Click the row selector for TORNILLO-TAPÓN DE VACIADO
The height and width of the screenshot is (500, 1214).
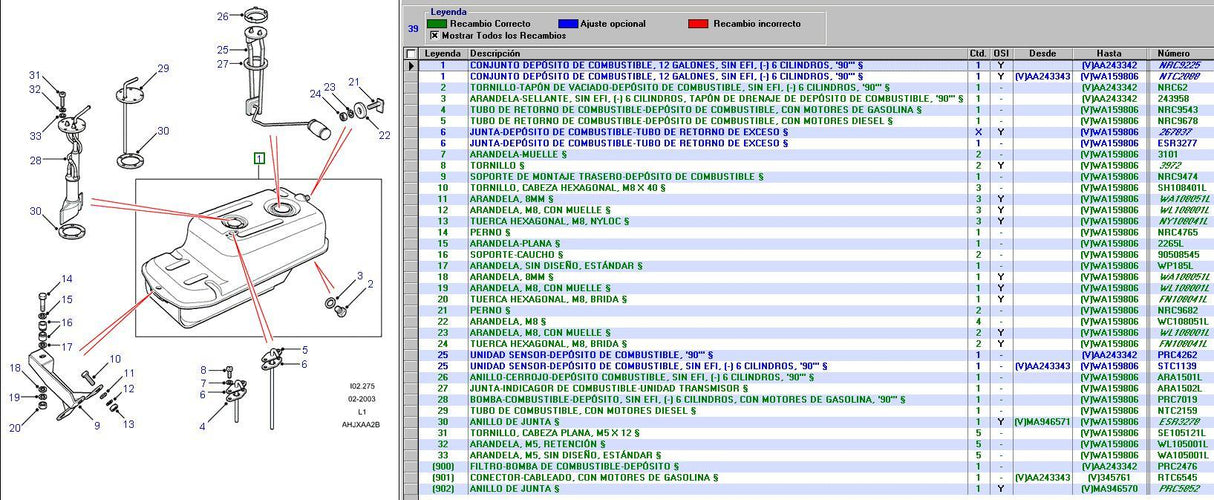tap(410, 87)
